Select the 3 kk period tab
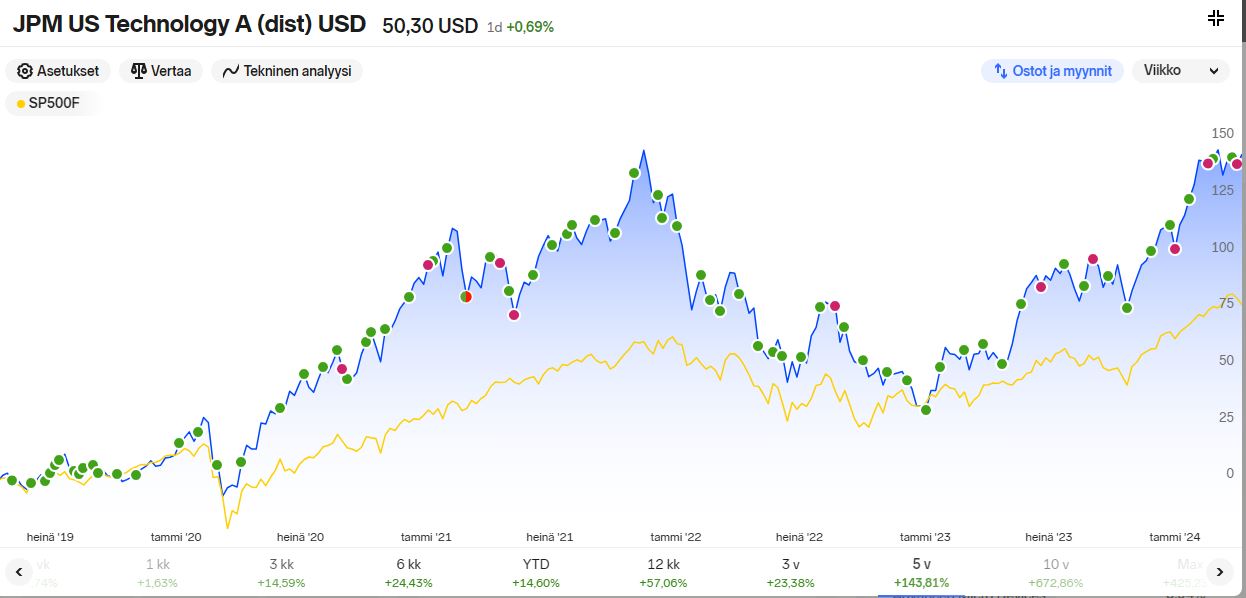 (x=281, y=572)
